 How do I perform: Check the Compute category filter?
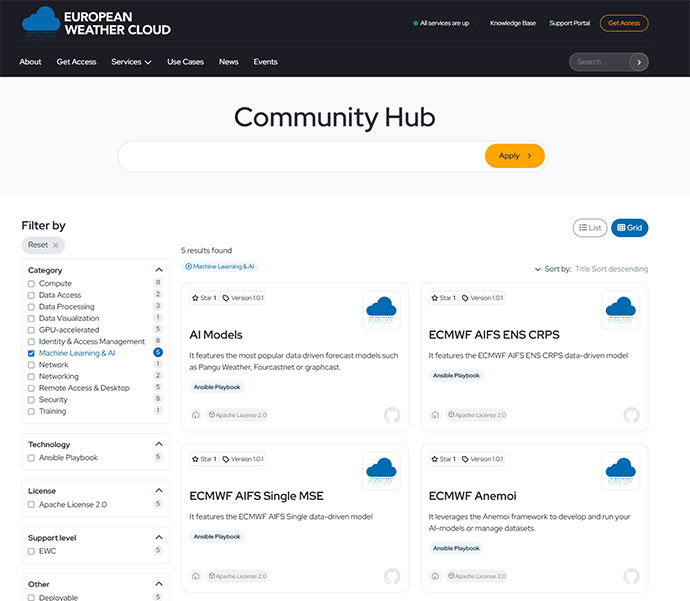31,284
